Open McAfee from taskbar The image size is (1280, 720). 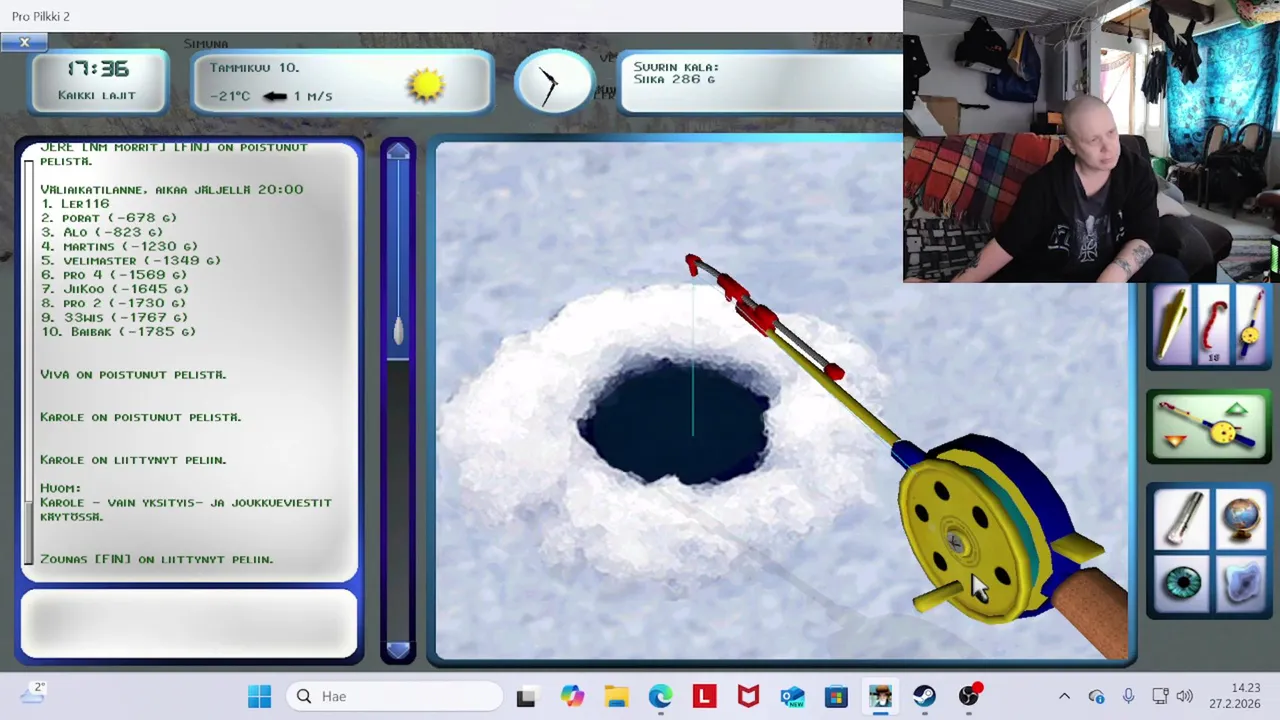coord(748,696)
